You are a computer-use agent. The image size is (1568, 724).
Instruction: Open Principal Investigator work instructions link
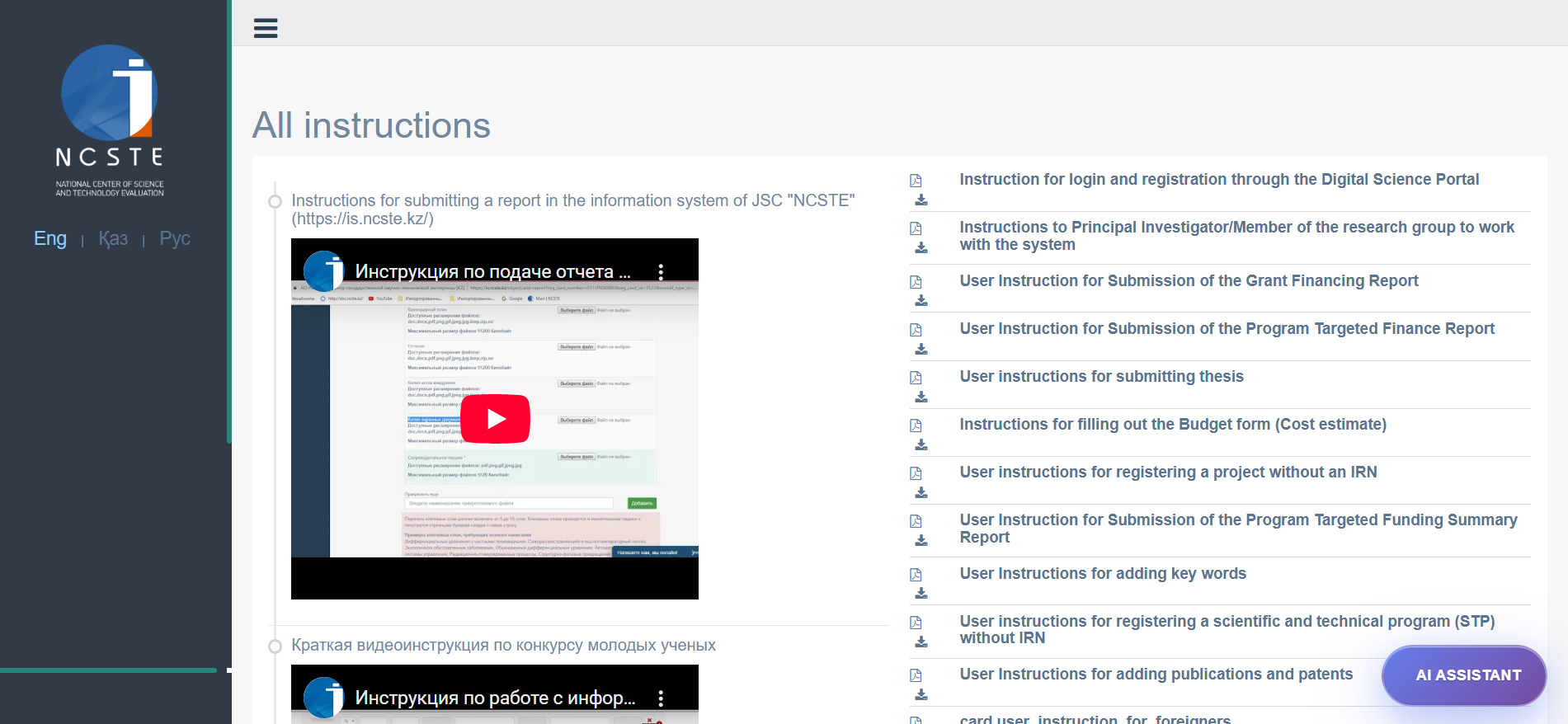[x=1236, y=236]
